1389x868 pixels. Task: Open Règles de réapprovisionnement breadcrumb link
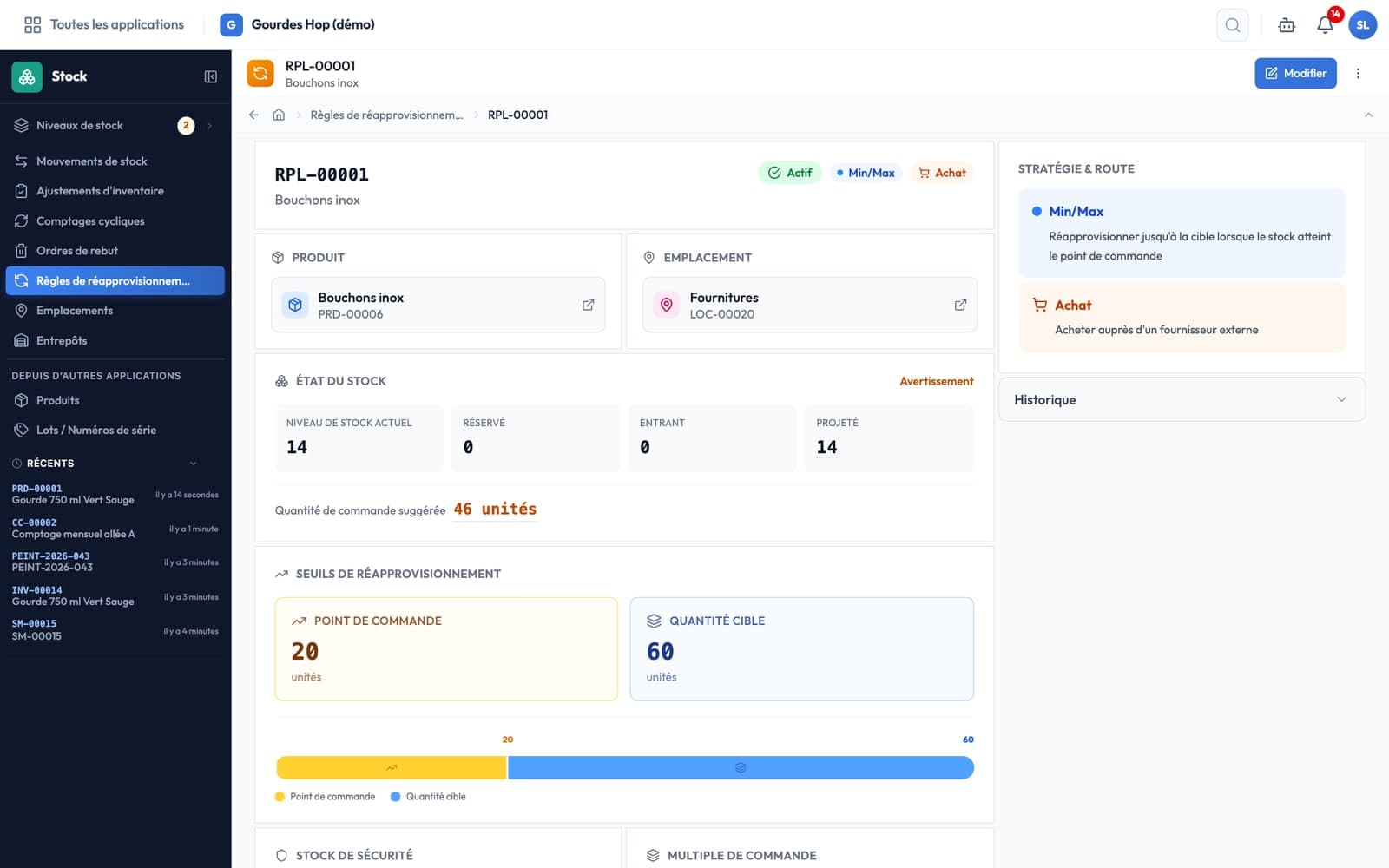(386, 115)
